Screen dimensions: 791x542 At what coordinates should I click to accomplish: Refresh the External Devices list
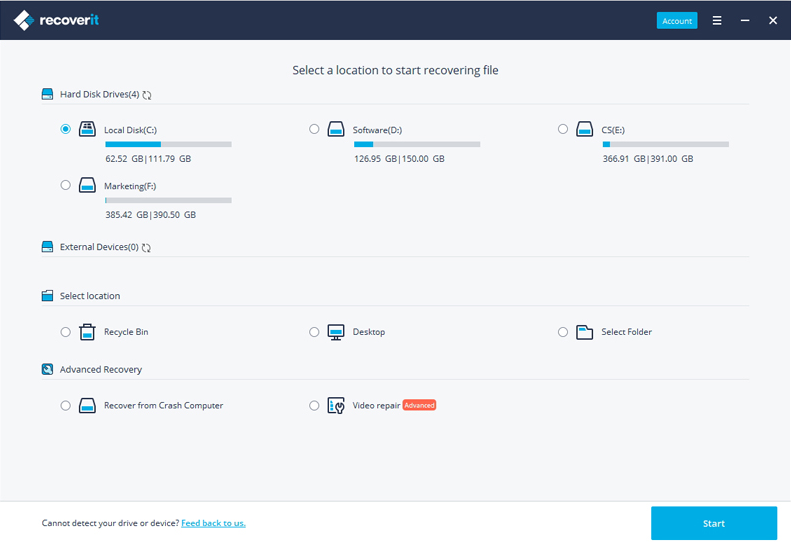(147, 247)
